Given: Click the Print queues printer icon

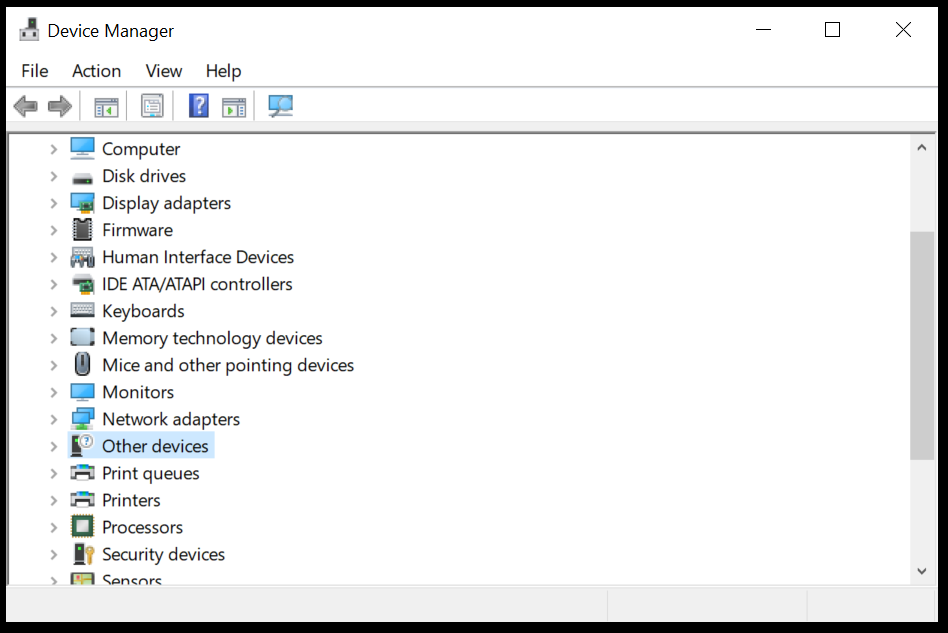Looking at the screenshot, I should coord(82,473).
